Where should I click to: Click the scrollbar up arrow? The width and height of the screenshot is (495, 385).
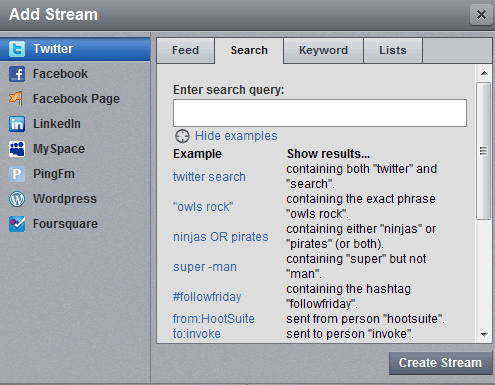tap(484, 73)
